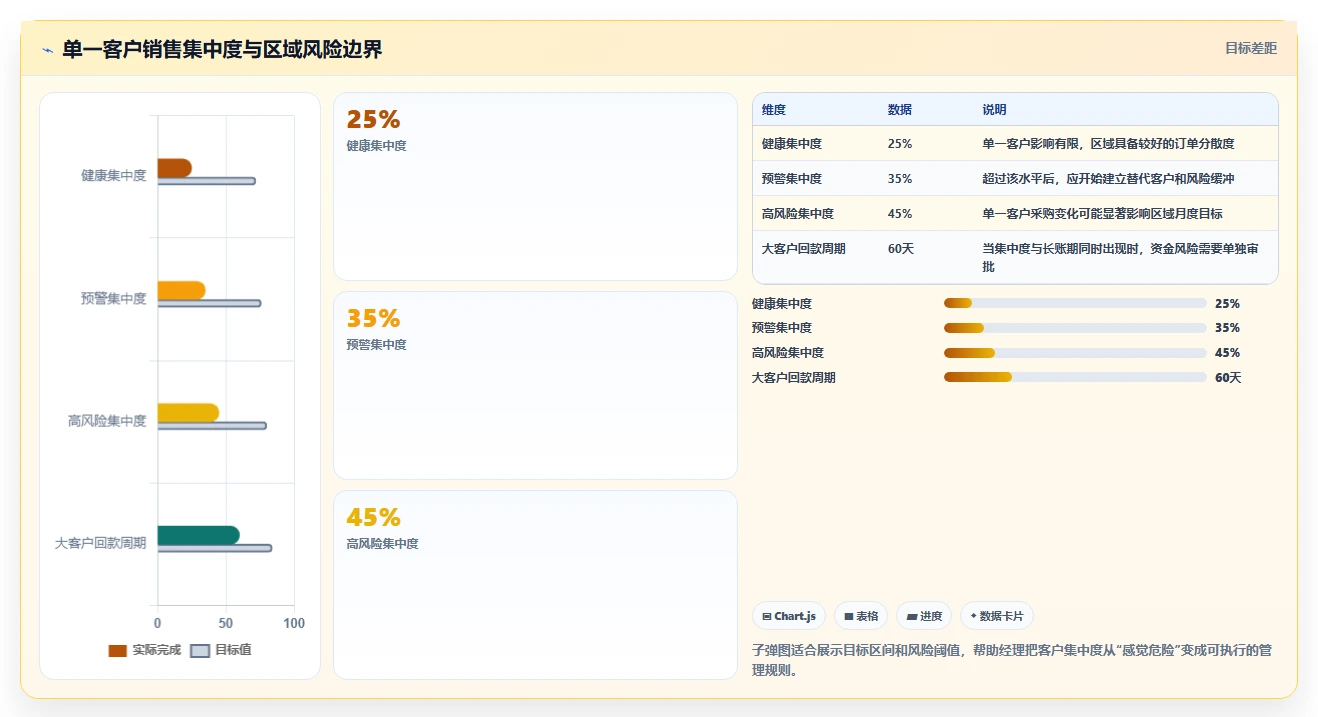
Task: Click the 45% value beside the 高风险集中度 progress bar
Action: [x=1227, y=353]
